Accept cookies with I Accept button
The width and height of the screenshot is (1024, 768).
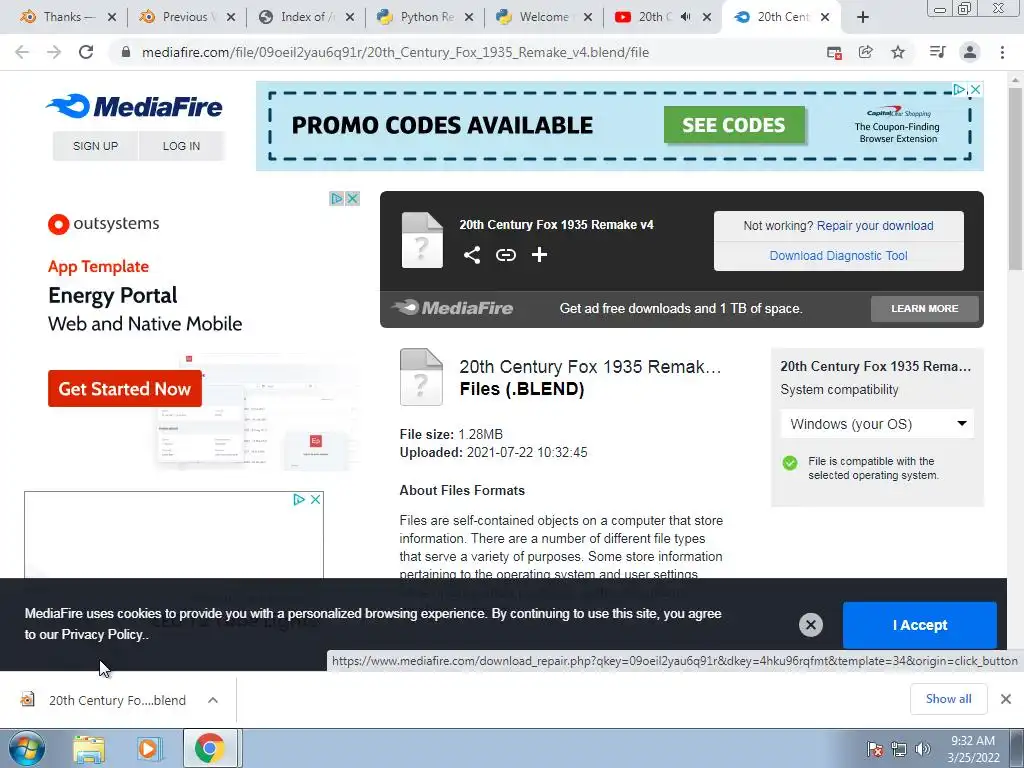coord(920,625)
